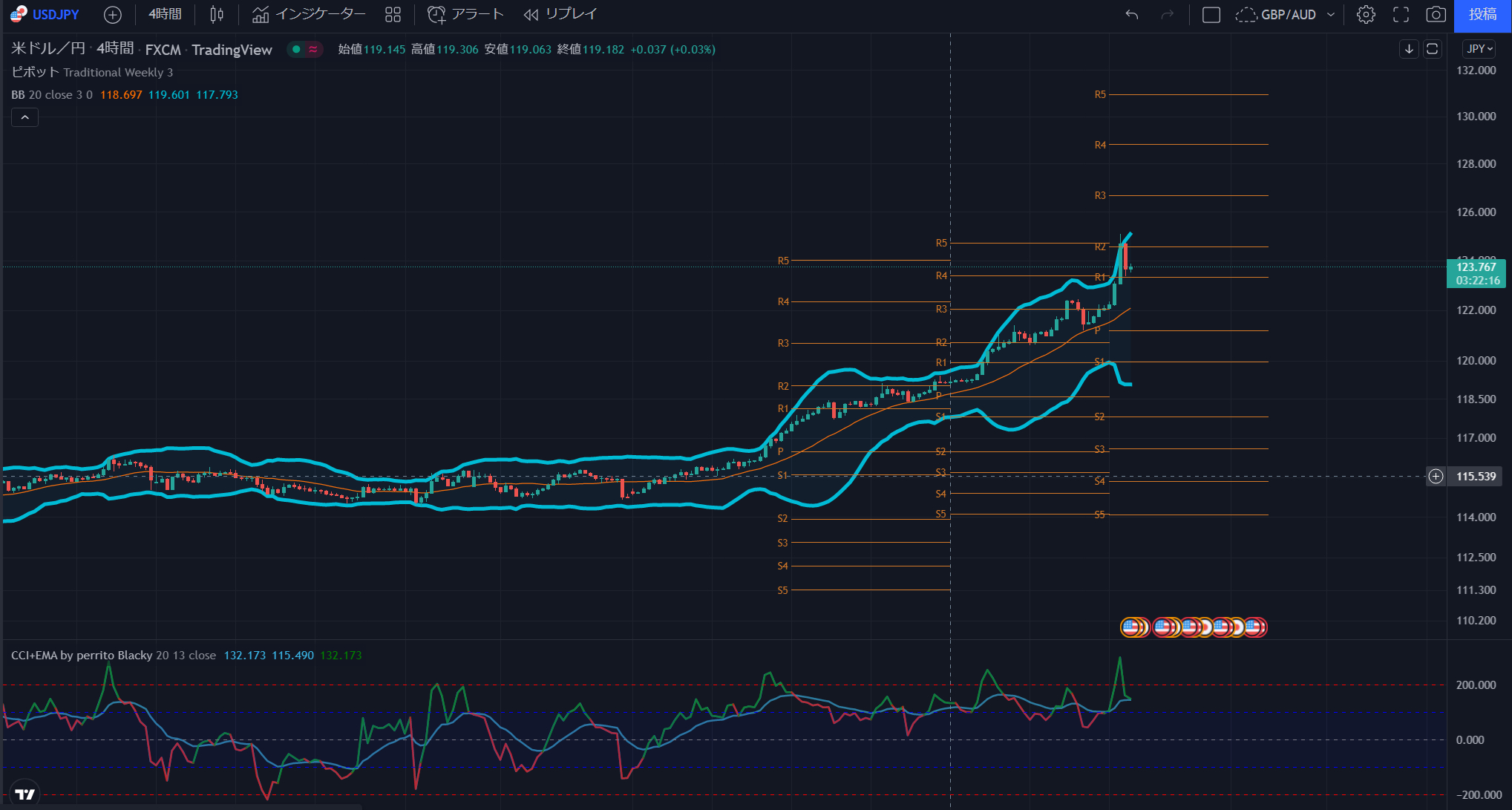The height and width of the screenshot is (810, 1512).
Task: Select the BB 20 close indicator legend
Action: 52,94
